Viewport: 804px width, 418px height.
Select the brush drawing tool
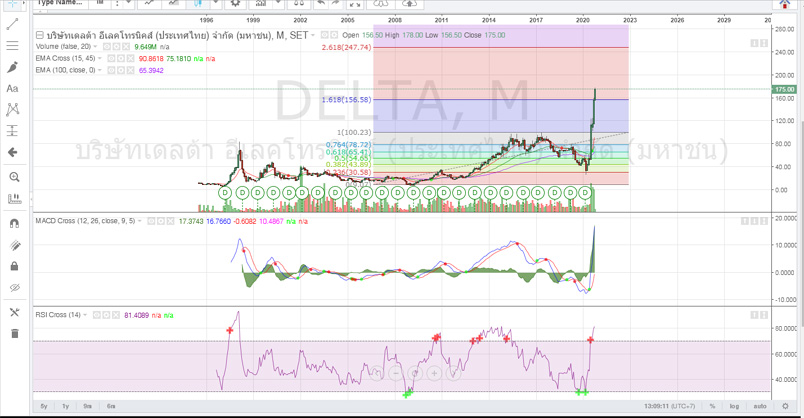click(13, 67)
